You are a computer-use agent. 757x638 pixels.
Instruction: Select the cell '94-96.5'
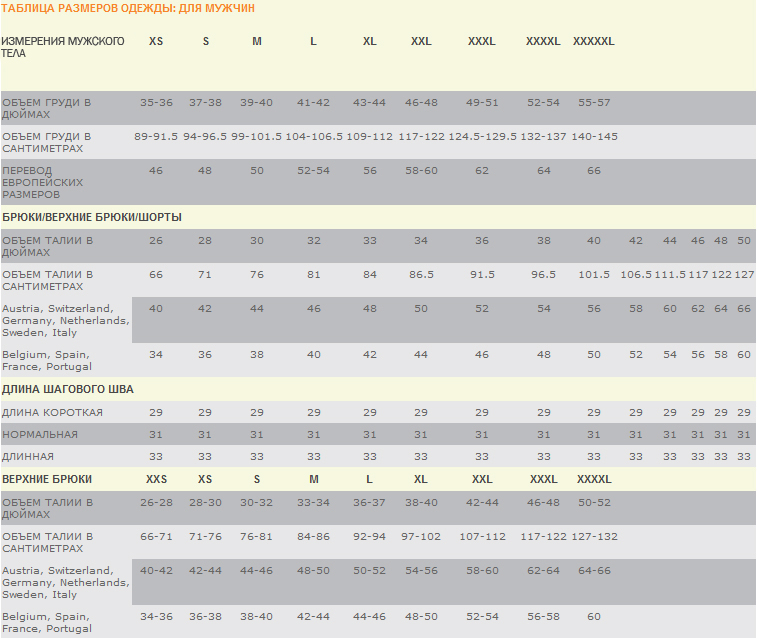[x=205, y=137]
